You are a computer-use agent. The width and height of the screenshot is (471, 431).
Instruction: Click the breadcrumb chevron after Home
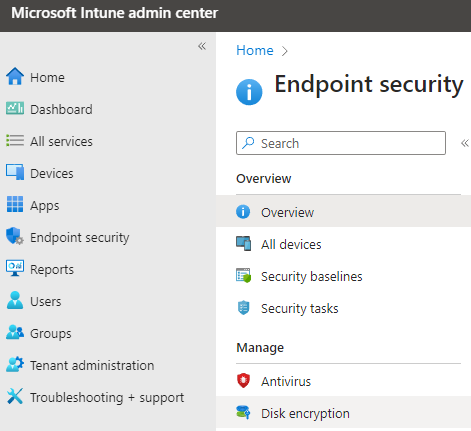(284, 51)
